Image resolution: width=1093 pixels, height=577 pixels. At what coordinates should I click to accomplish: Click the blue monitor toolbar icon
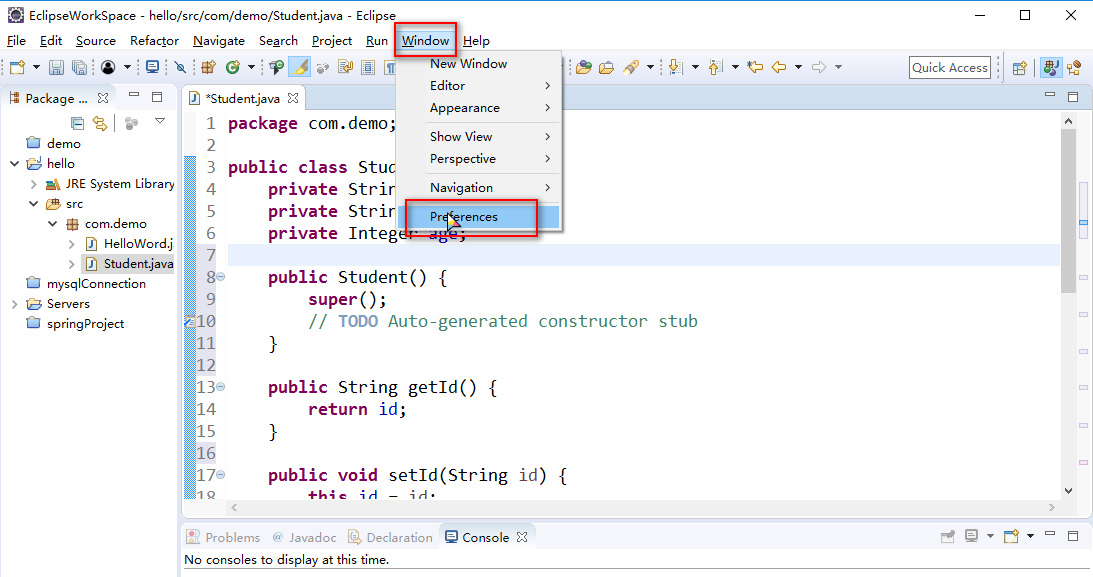[x=152, y=67]
